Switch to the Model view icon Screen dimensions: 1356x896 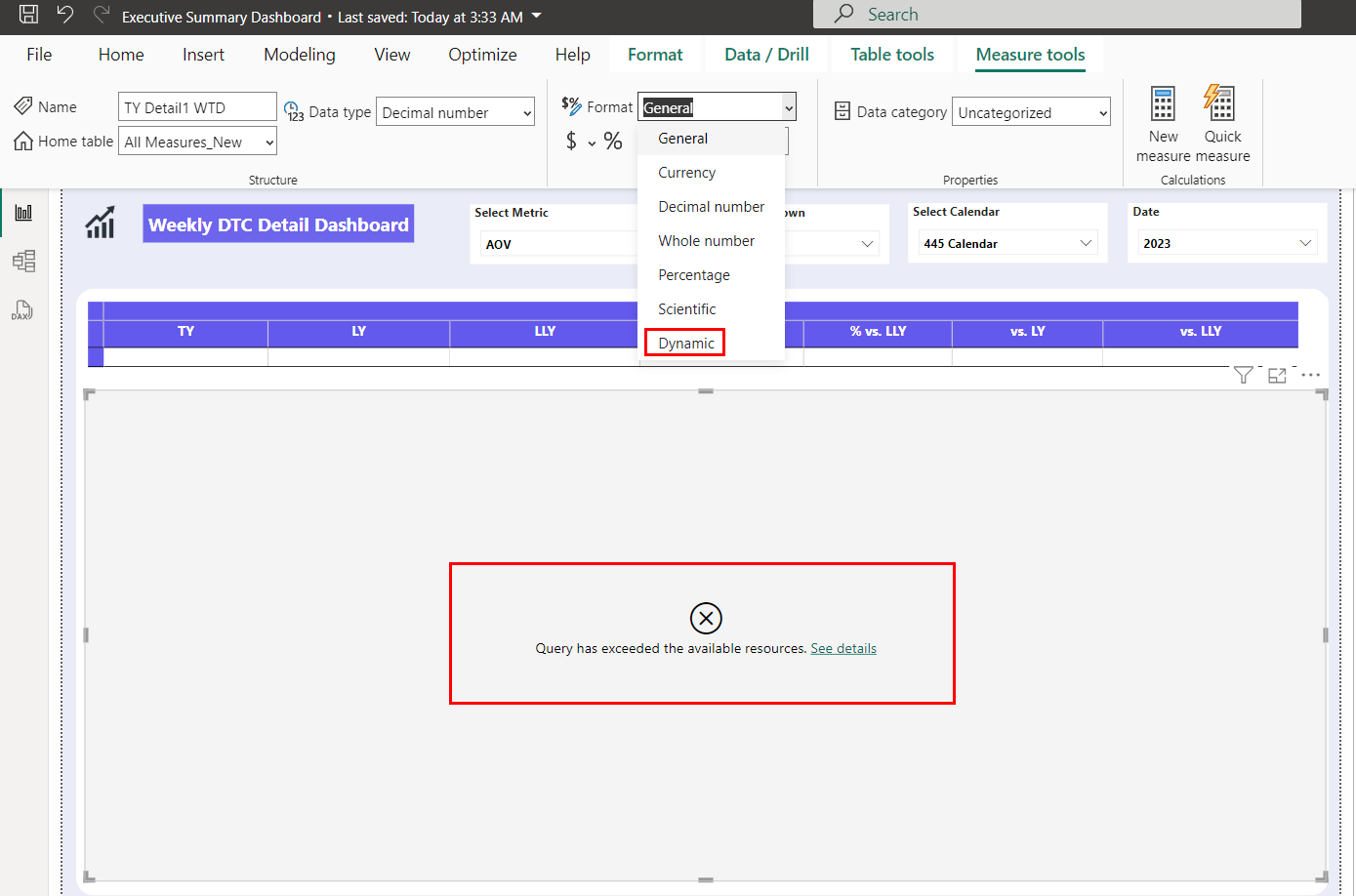(23, 262)
